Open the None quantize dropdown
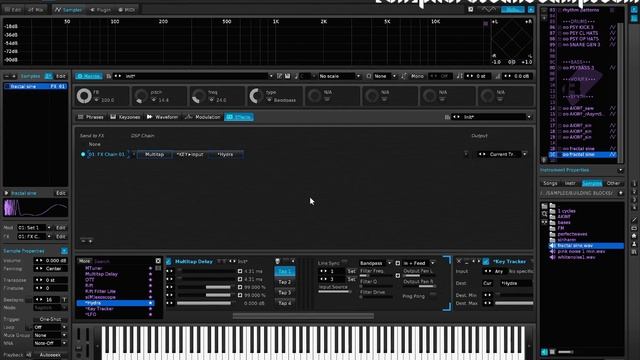Screen dimensions: 640x360 point(385,76)
